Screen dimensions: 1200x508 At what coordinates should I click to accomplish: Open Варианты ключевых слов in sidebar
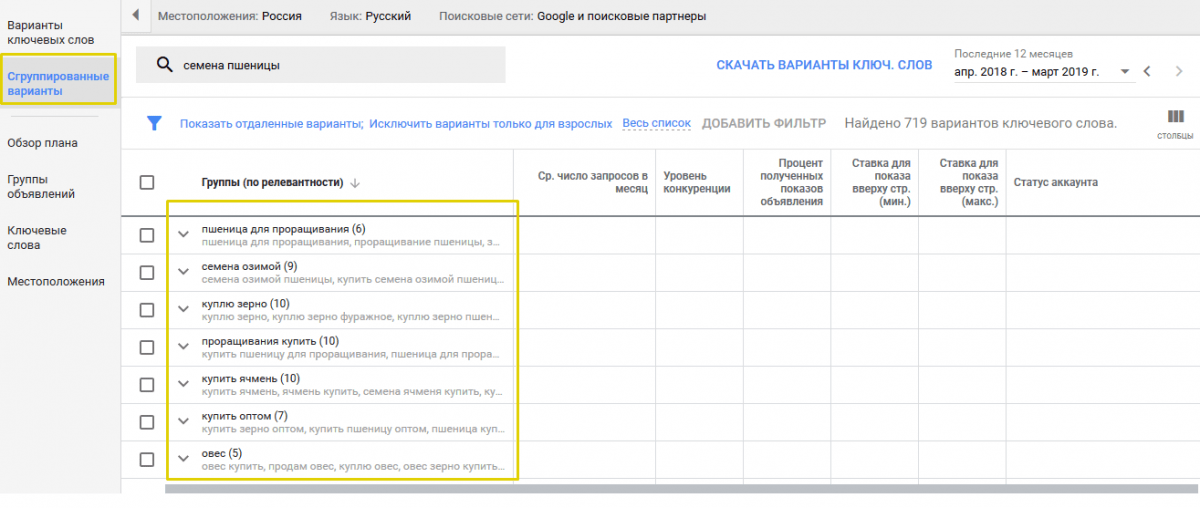pos(50,32)
